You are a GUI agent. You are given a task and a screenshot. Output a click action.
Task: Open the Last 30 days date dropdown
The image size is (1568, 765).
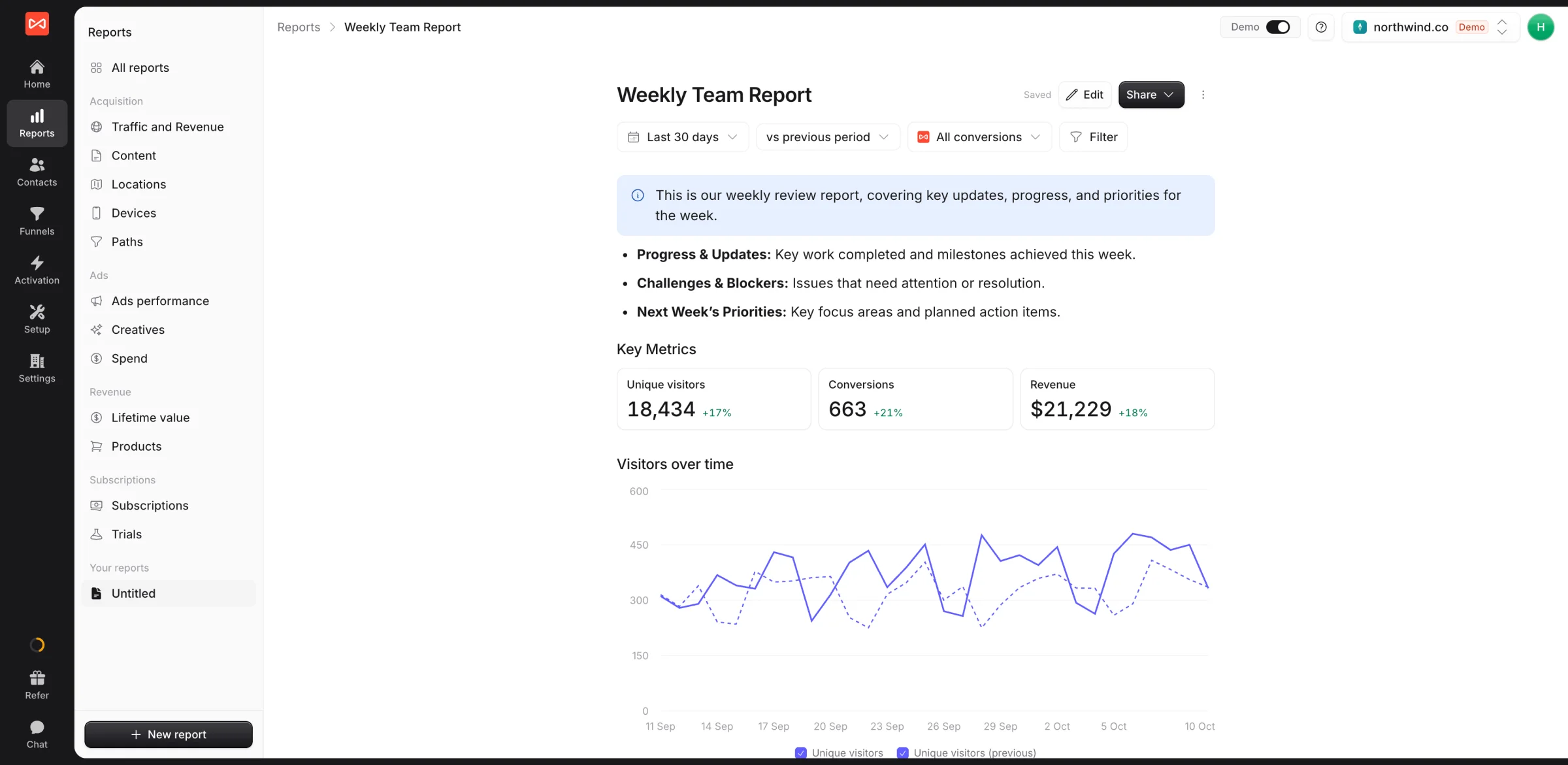[x=683, y=137]
